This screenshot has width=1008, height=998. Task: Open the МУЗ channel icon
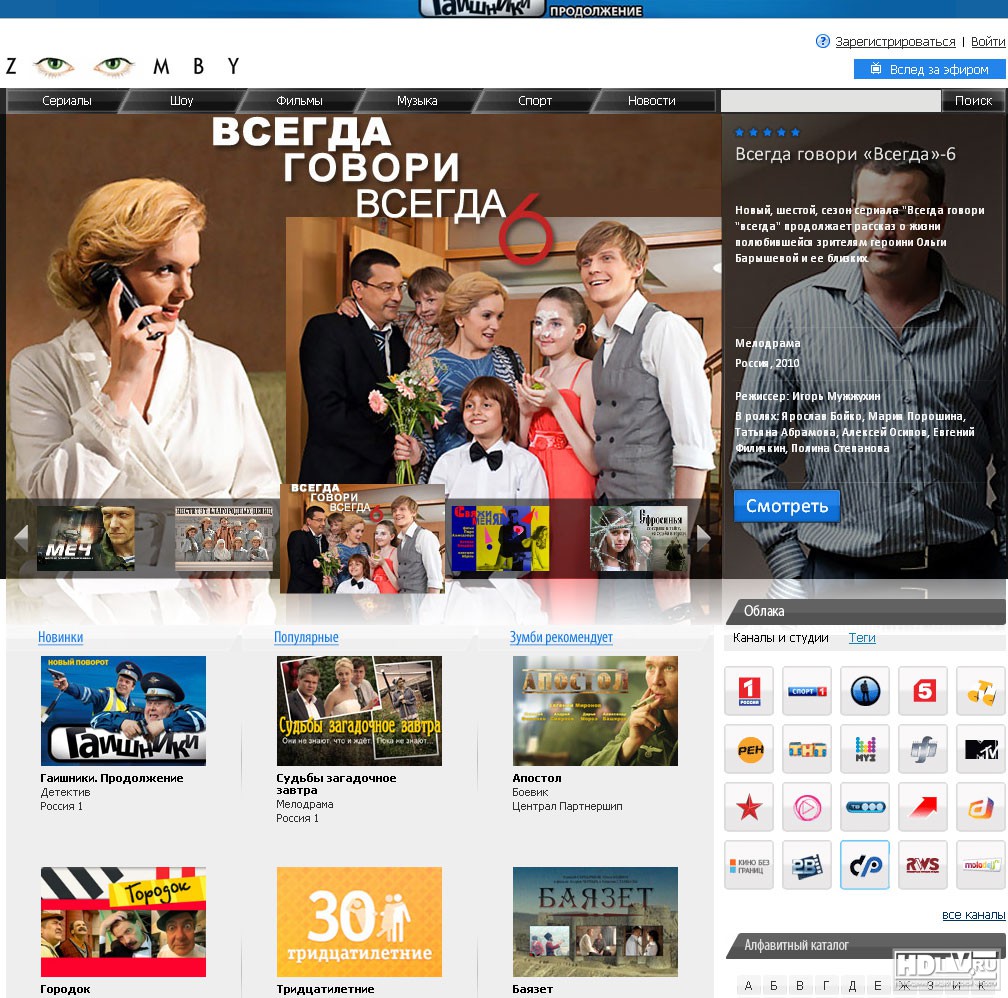(865, 748)
